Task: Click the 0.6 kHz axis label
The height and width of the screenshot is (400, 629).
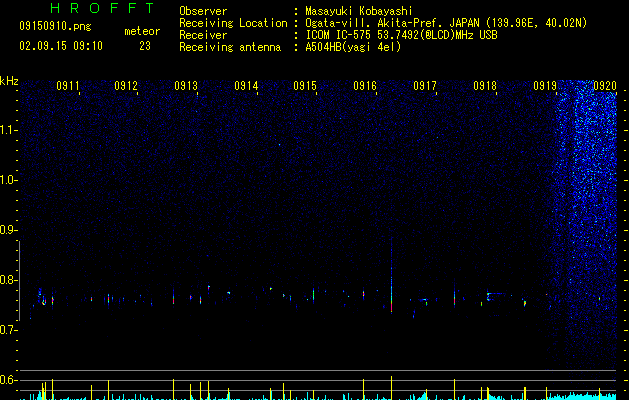Action: 9,380
